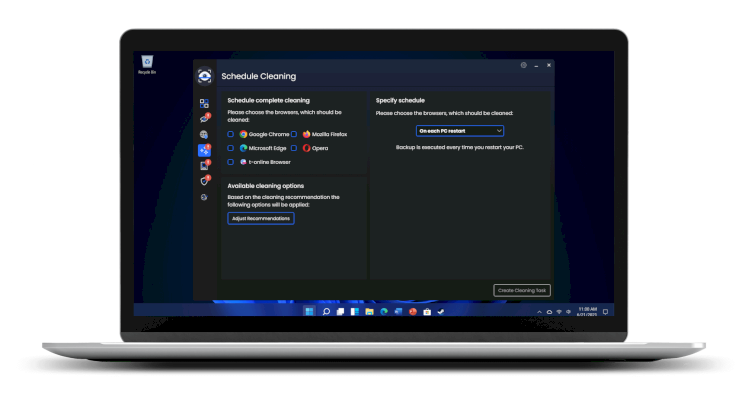This screenshot has height=403, width=748.
Task: Open Widgets from the taskbar
Action: tap(355, 311)
